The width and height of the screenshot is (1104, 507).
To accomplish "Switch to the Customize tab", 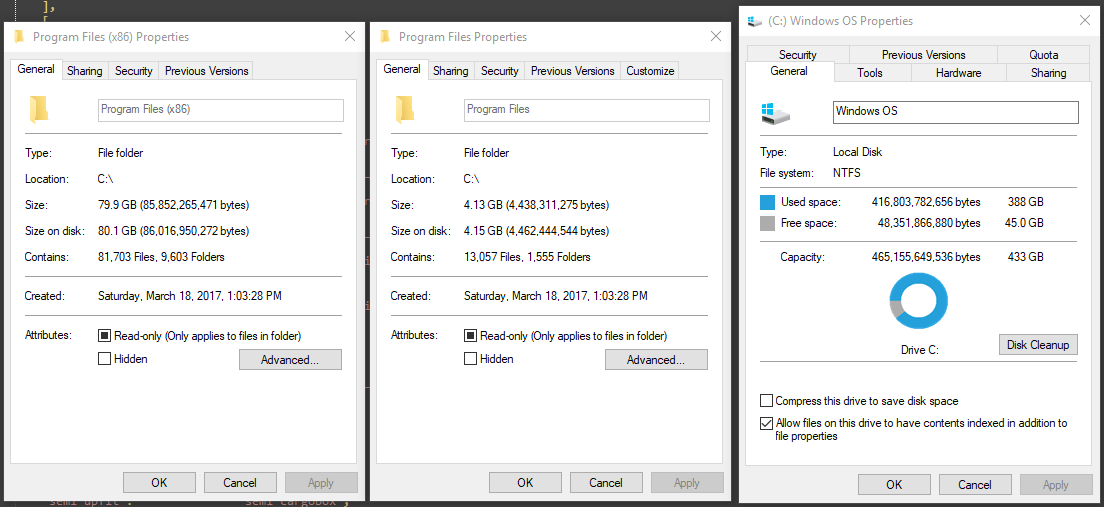I will click(x=650, y=71).
